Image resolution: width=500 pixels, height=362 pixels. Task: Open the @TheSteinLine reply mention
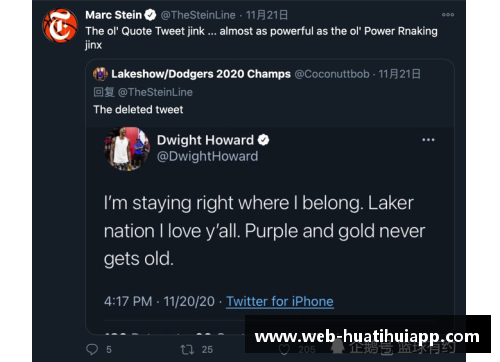[155, 92]
